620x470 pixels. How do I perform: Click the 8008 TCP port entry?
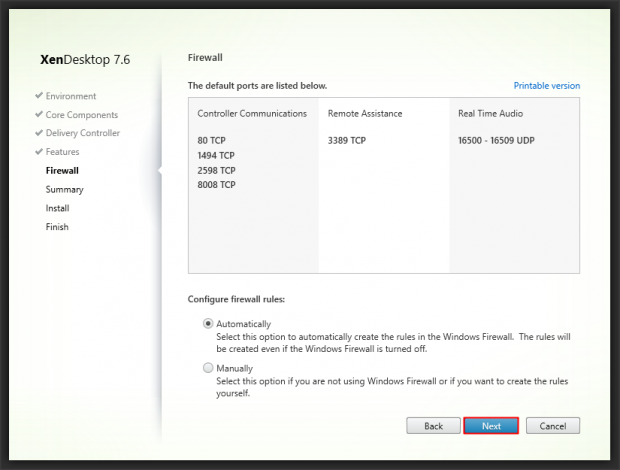(216, 185)
